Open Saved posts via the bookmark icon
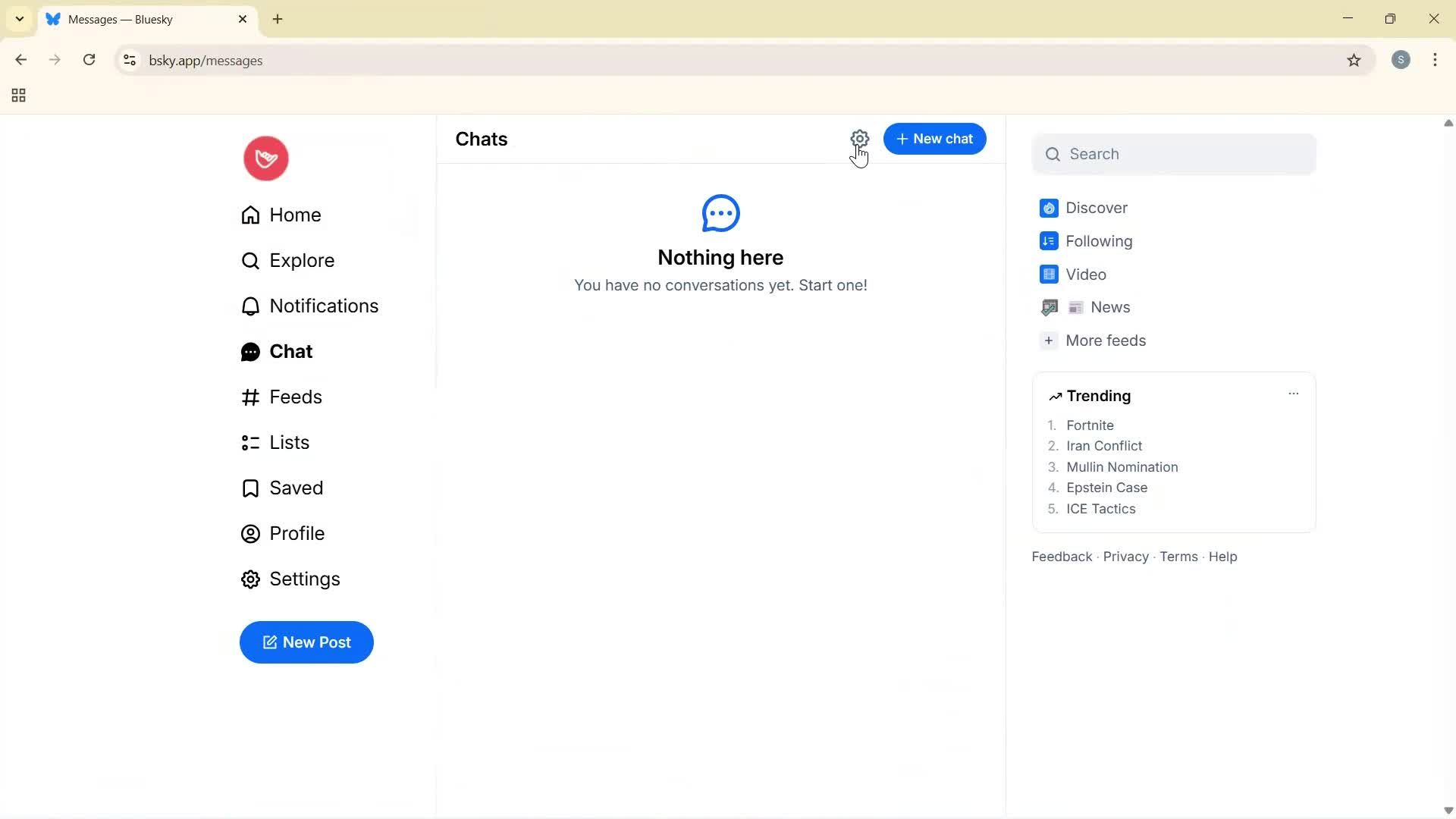This screenshot has height=819, width=1456. [250, 488]
